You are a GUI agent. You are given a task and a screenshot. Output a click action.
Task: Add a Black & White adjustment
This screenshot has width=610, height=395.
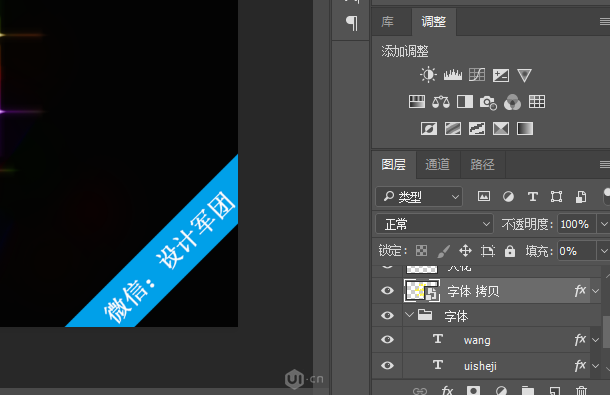pyautogui.click(x=465, y=102)
